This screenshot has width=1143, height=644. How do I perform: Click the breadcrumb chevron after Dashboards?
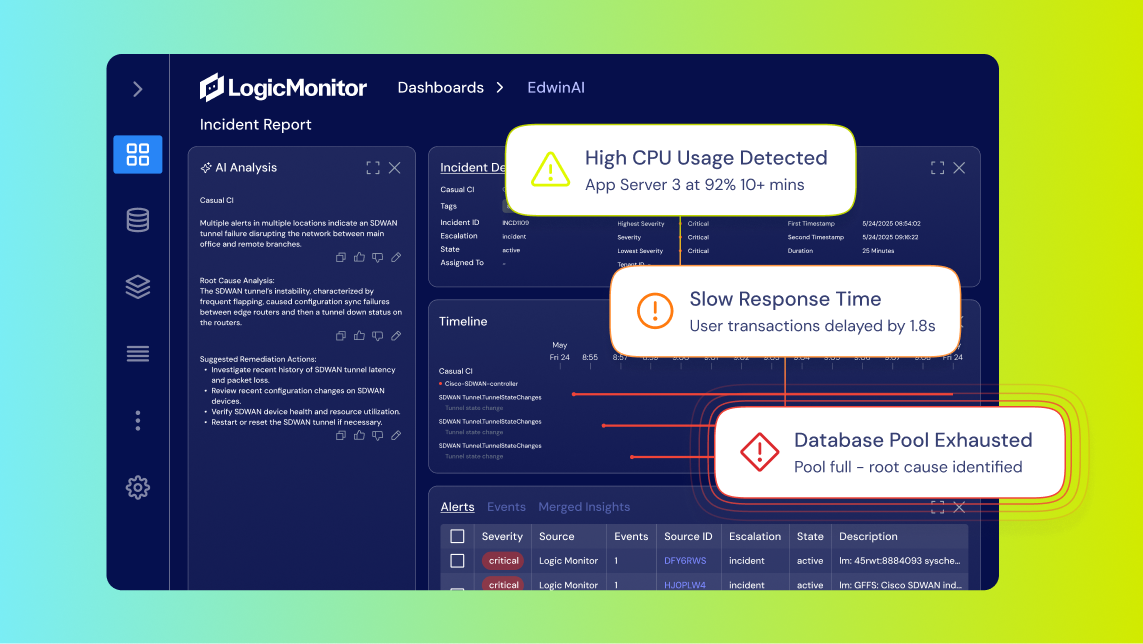(500, 88)
